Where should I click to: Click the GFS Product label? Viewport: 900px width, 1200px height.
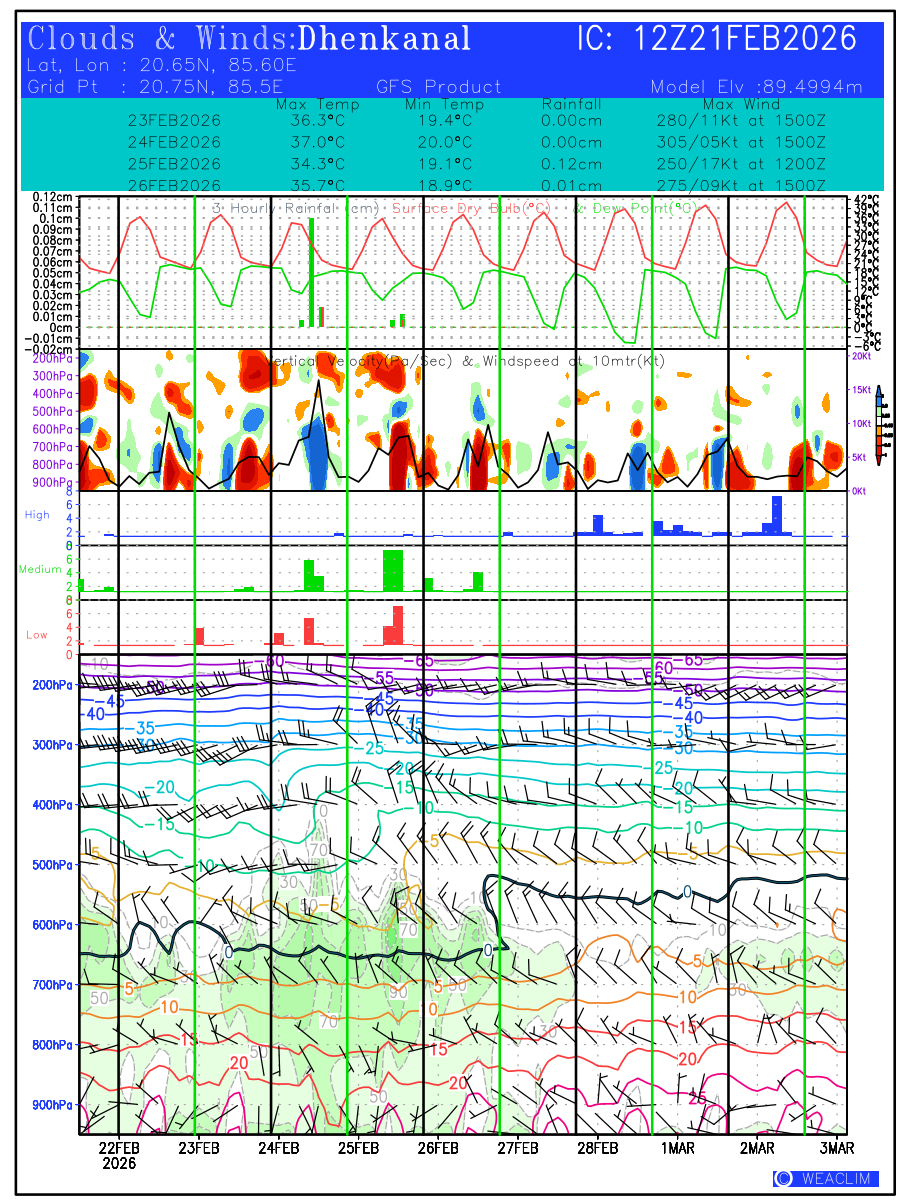pyautogui.click(x=438, y=87)
